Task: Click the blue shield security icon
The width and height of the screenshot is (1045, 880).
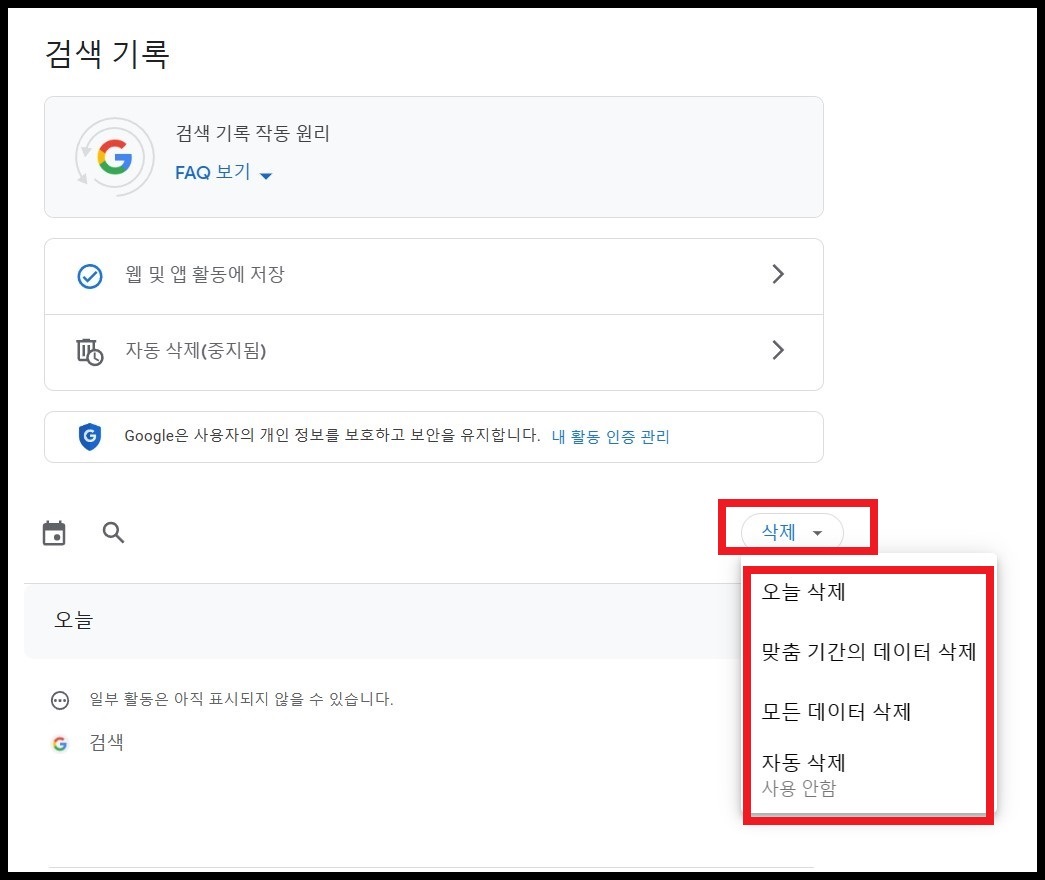Action: coord(90,436)
